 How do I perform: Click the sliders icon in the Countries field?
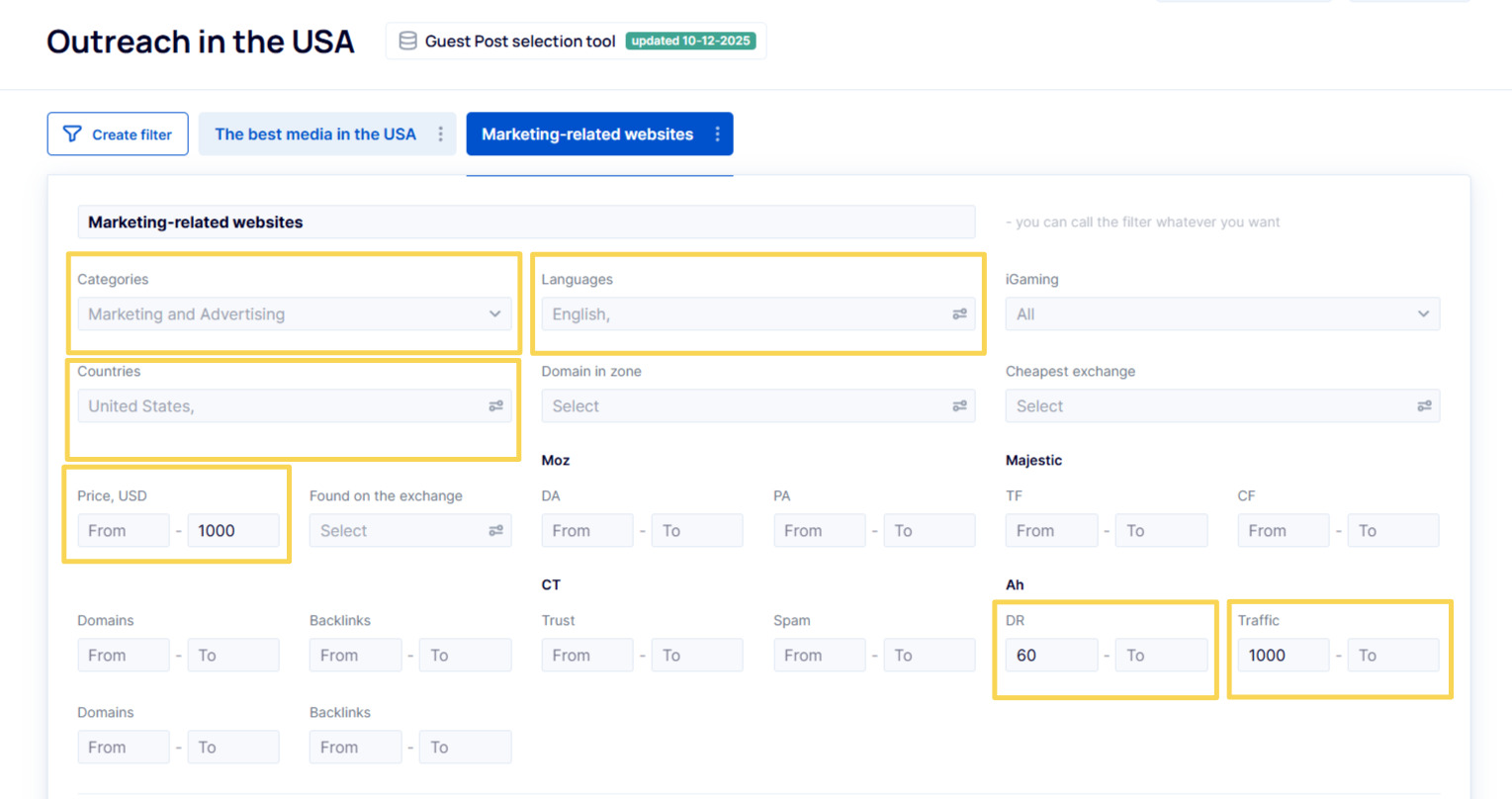(494, 405)
